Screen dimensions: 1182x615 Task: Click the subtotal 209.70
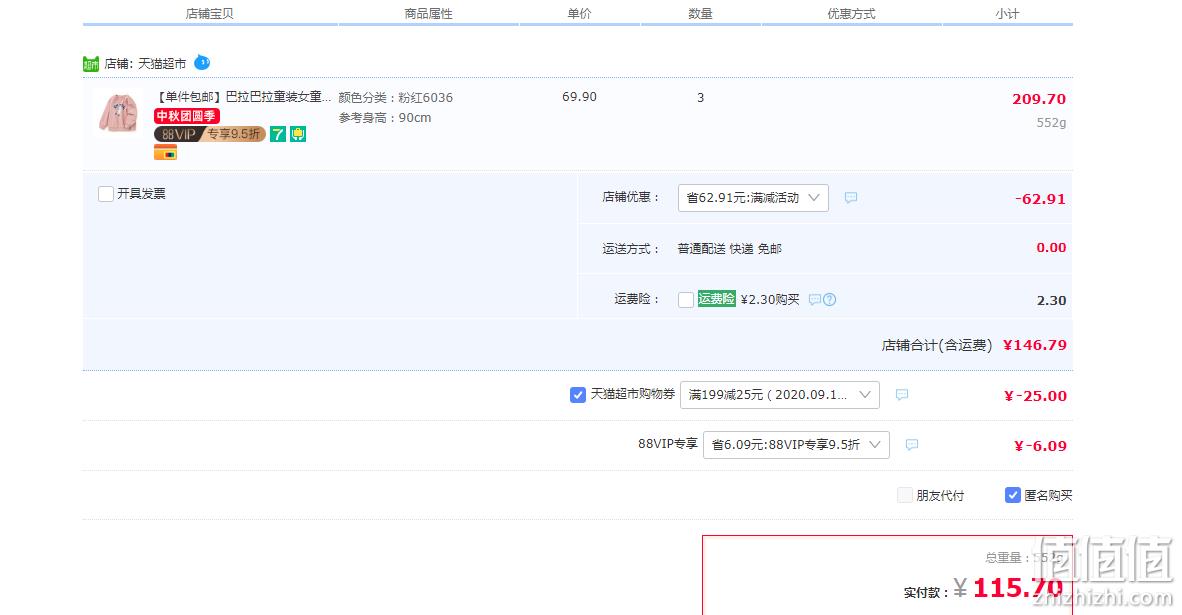pos(1039,99)
